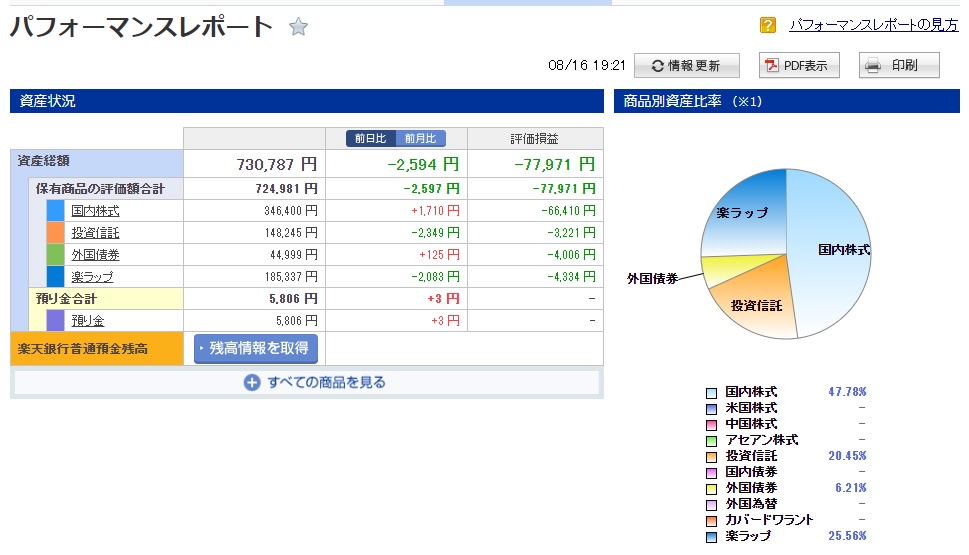969x555 pixels.
Task: Click the orange swatch beside 投資信託 row
Action: (56, 233)
